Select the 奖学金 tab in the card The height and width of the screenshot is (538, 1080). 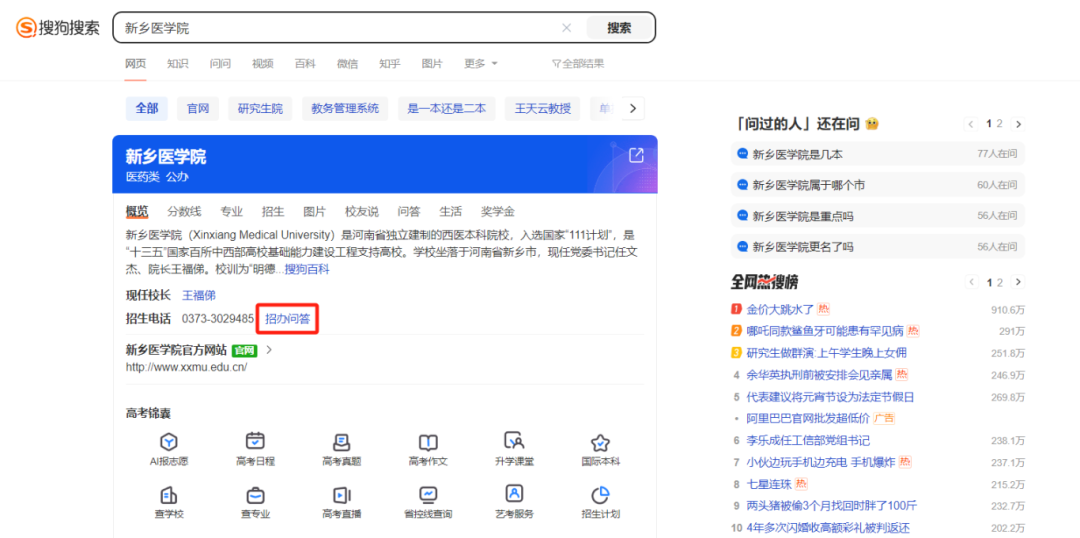coord(497,211)
